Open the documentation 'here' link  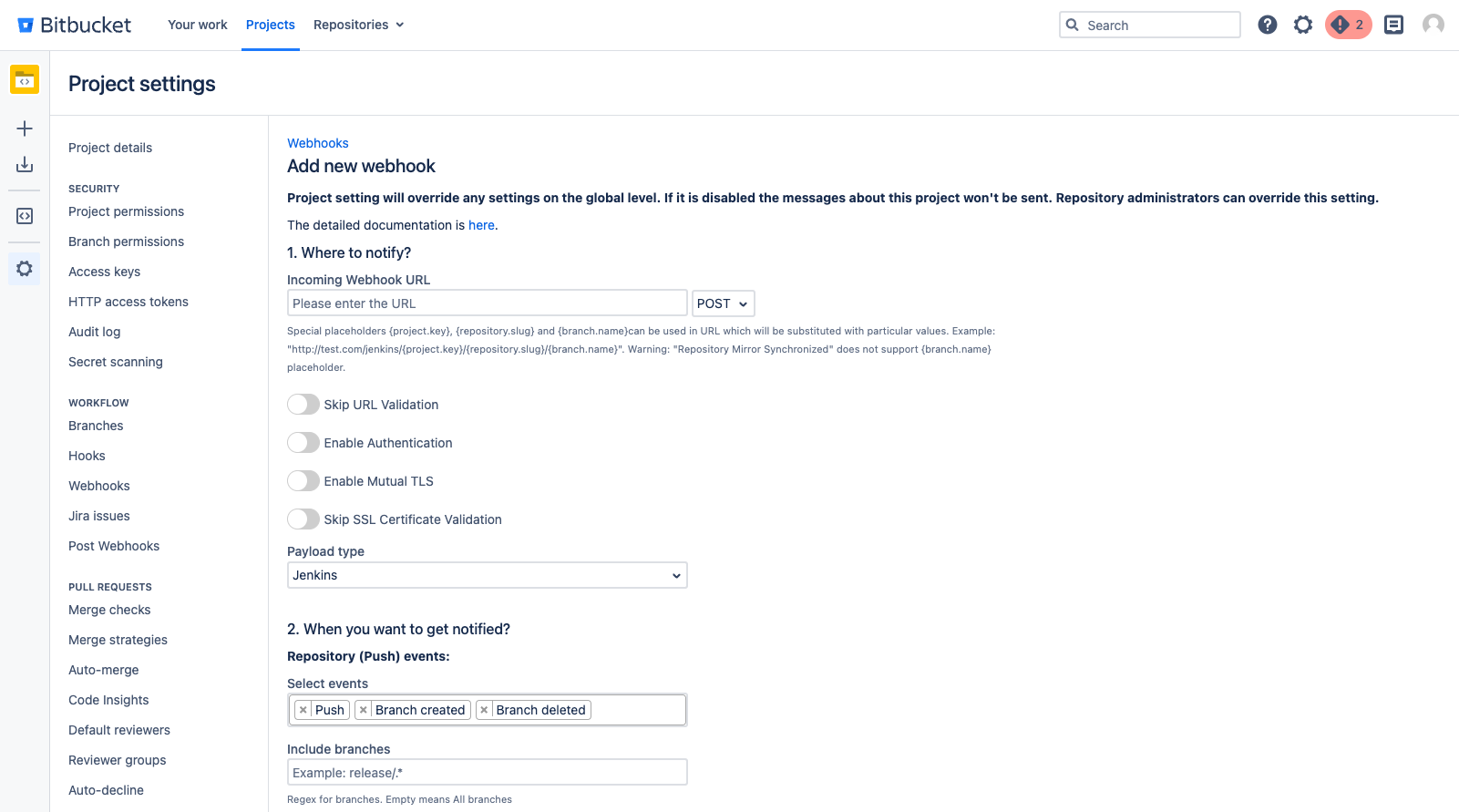click(x=481, y=225)
